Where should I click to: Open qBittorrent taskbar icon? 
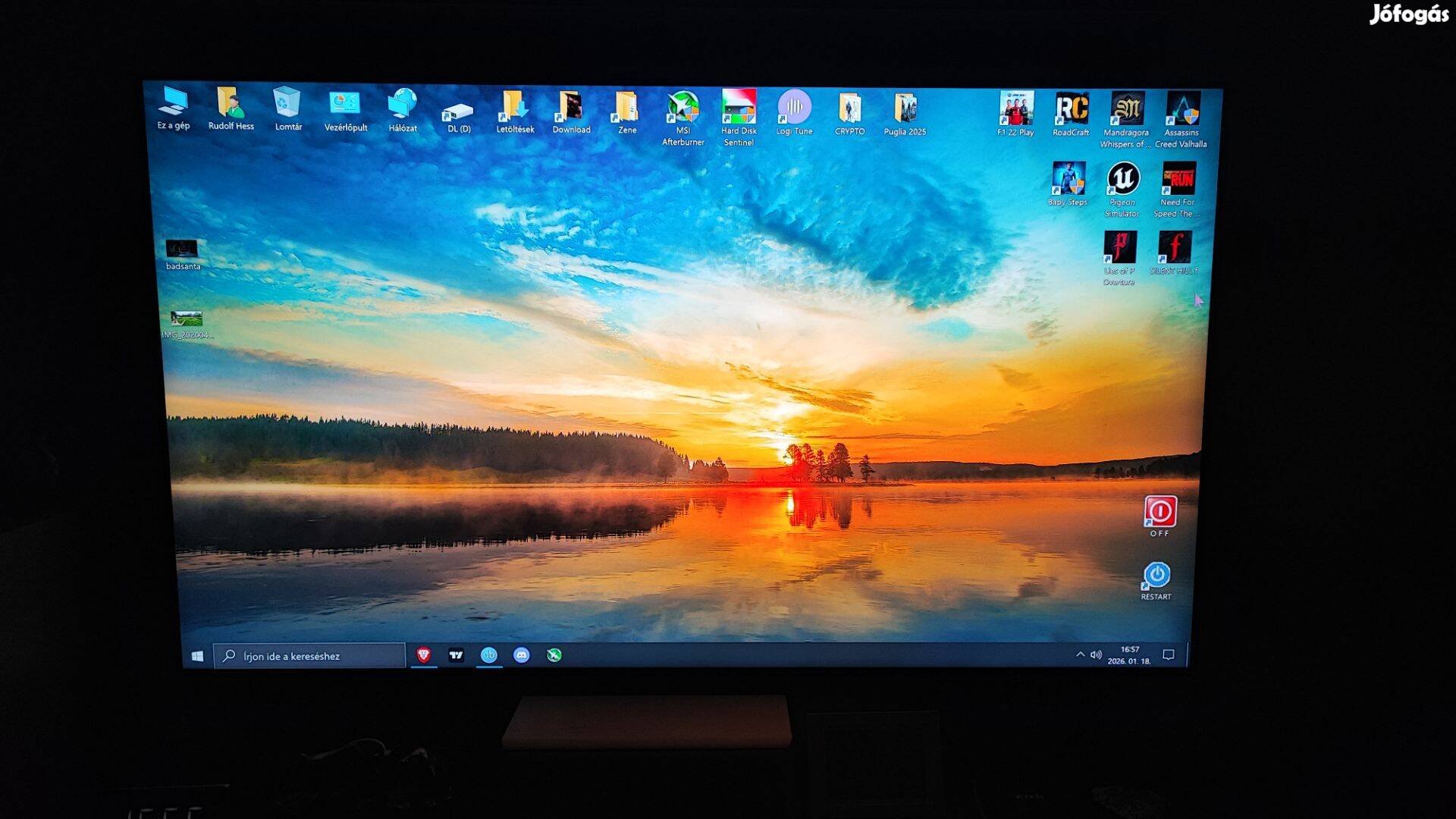coord(489,655)
